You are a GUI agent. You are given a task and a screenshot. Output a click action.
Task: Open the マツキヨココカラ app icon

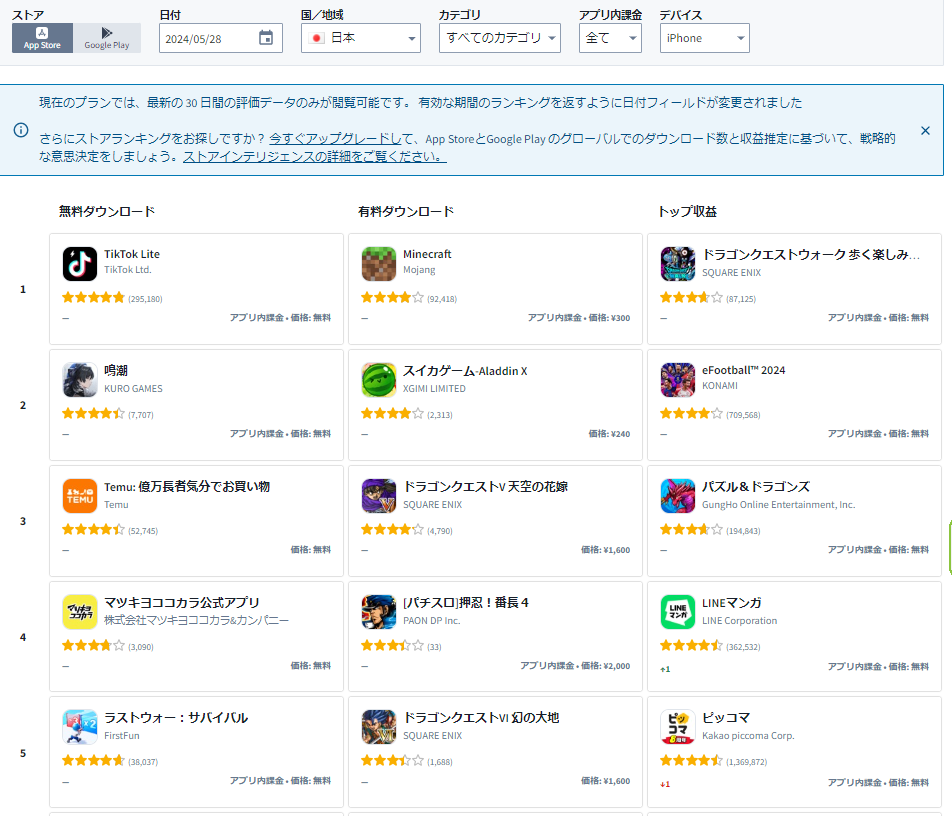[x=80, y=612]
